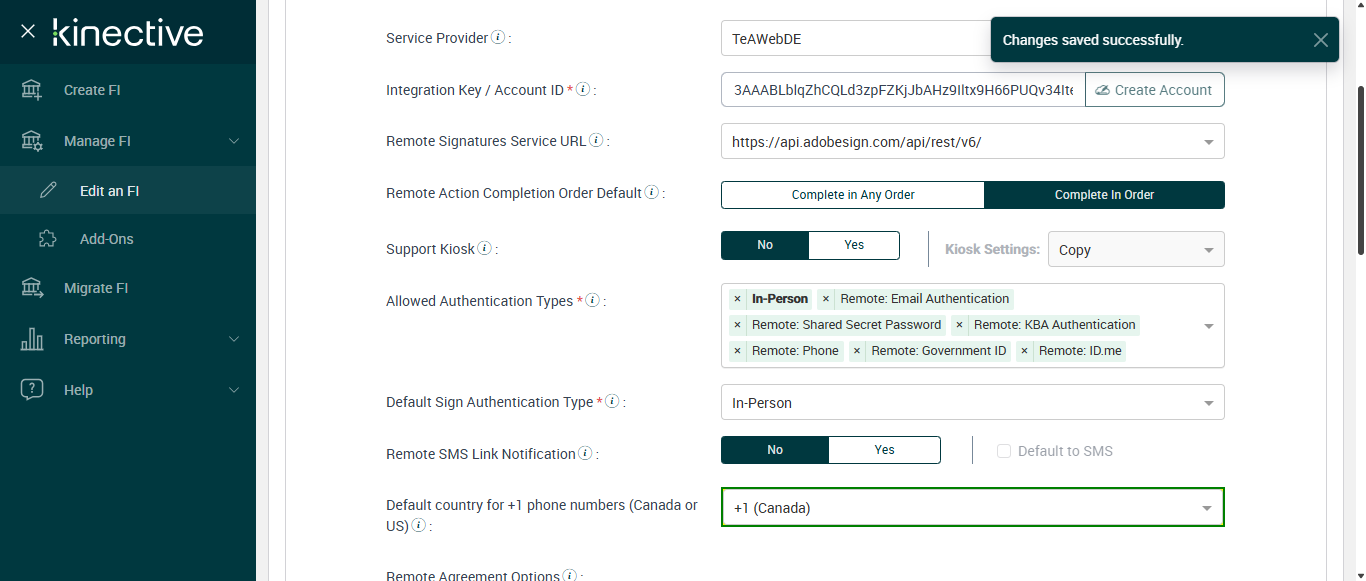Enable Remote SMS Link Notification Yes

coord(884,450)
